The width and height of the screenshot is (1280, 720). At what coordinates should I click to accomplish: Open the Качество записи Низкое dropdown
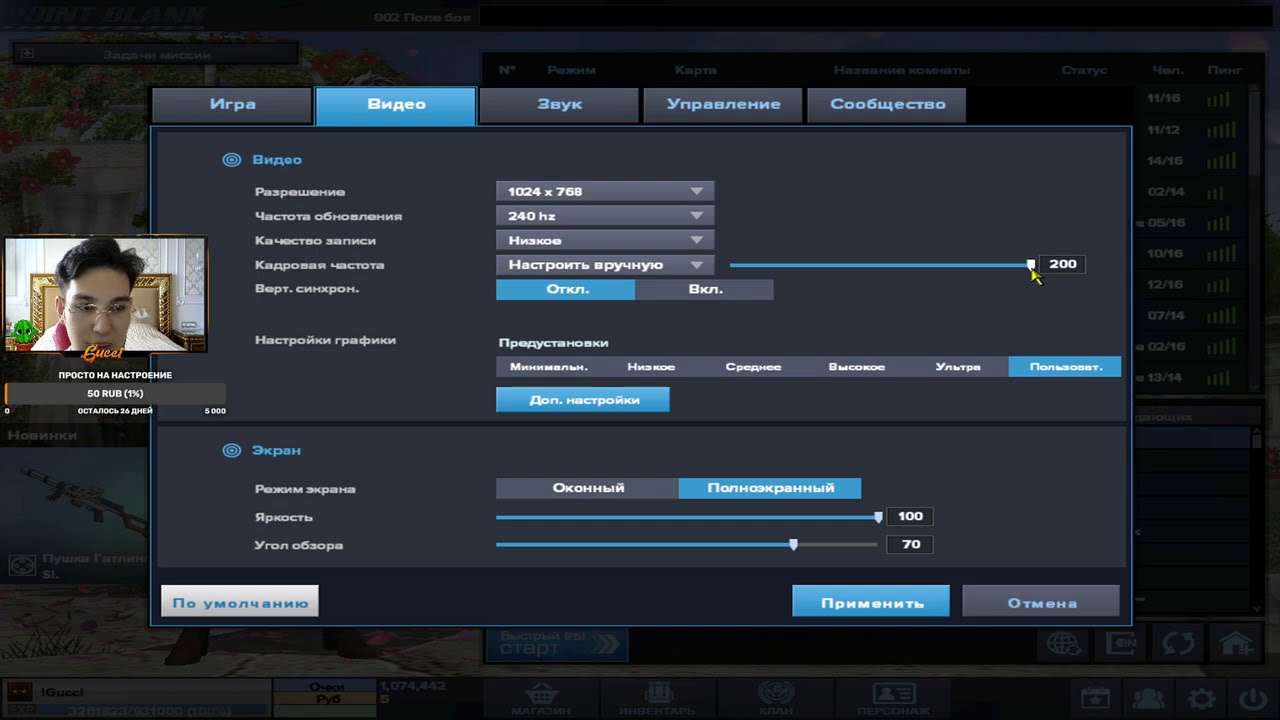[x=605, y=240]
